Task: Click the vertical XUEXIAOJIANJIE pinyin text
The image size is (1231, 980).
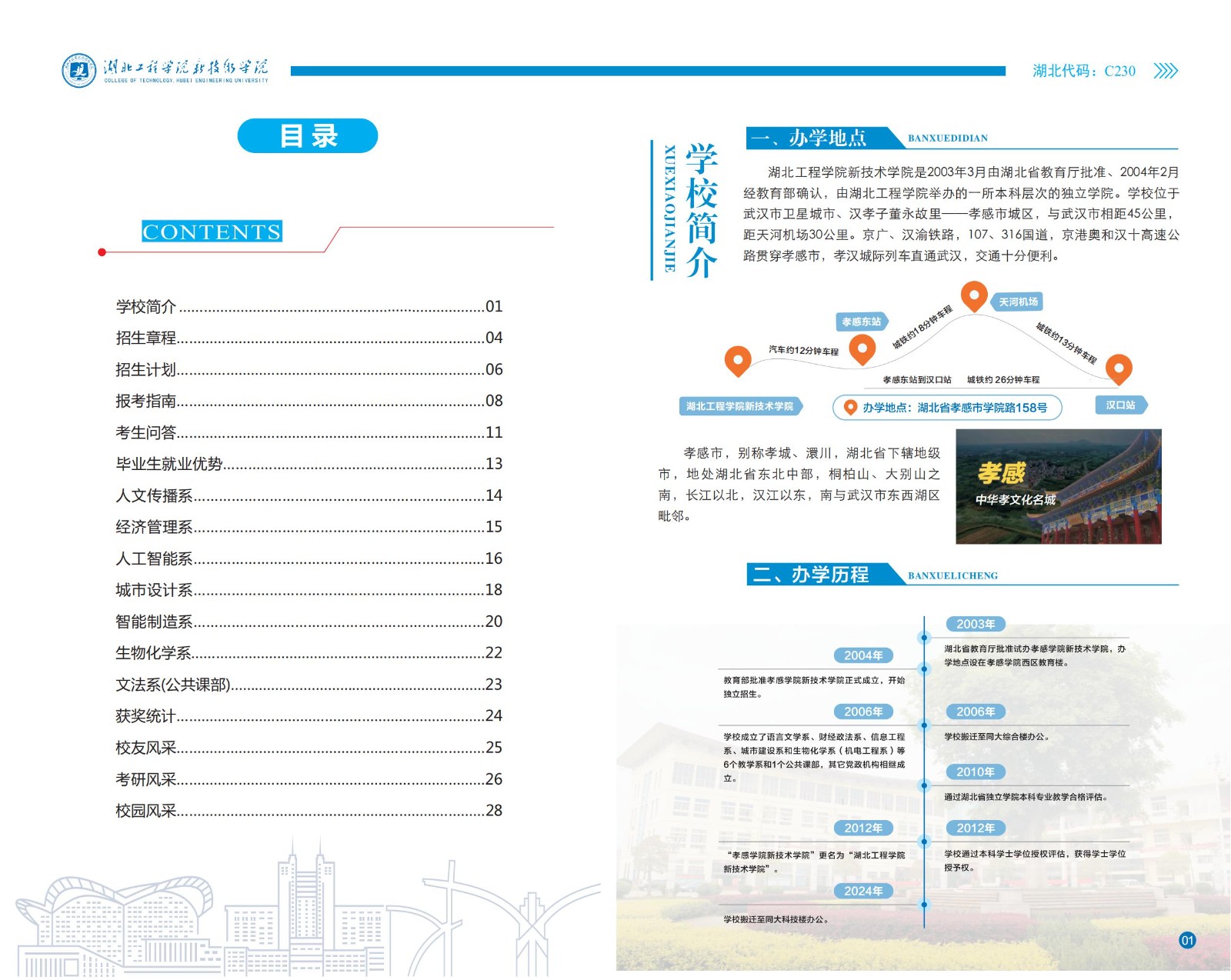Action: click(669, 208)
